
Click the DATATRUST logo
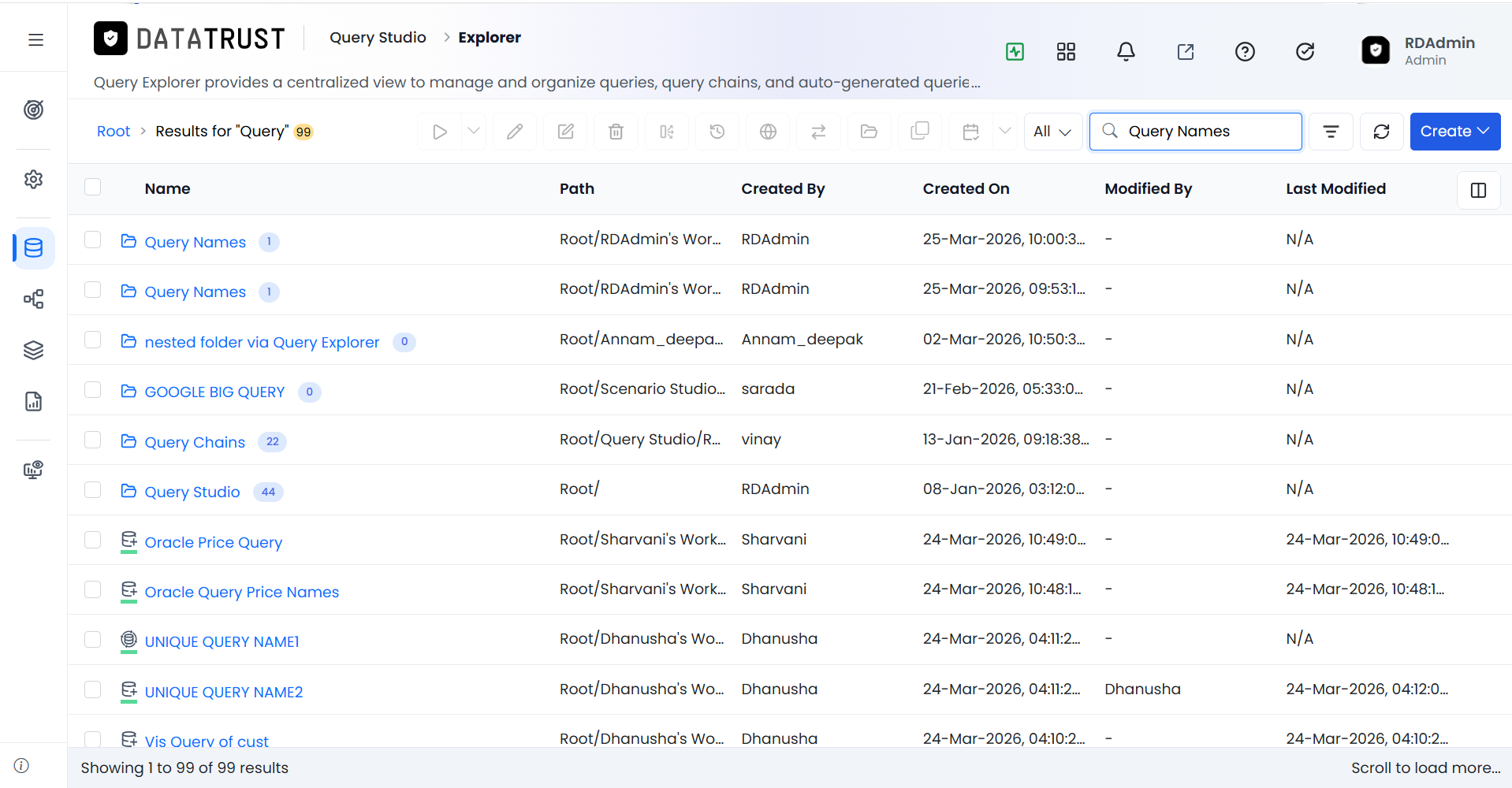[x=189, y=38]
